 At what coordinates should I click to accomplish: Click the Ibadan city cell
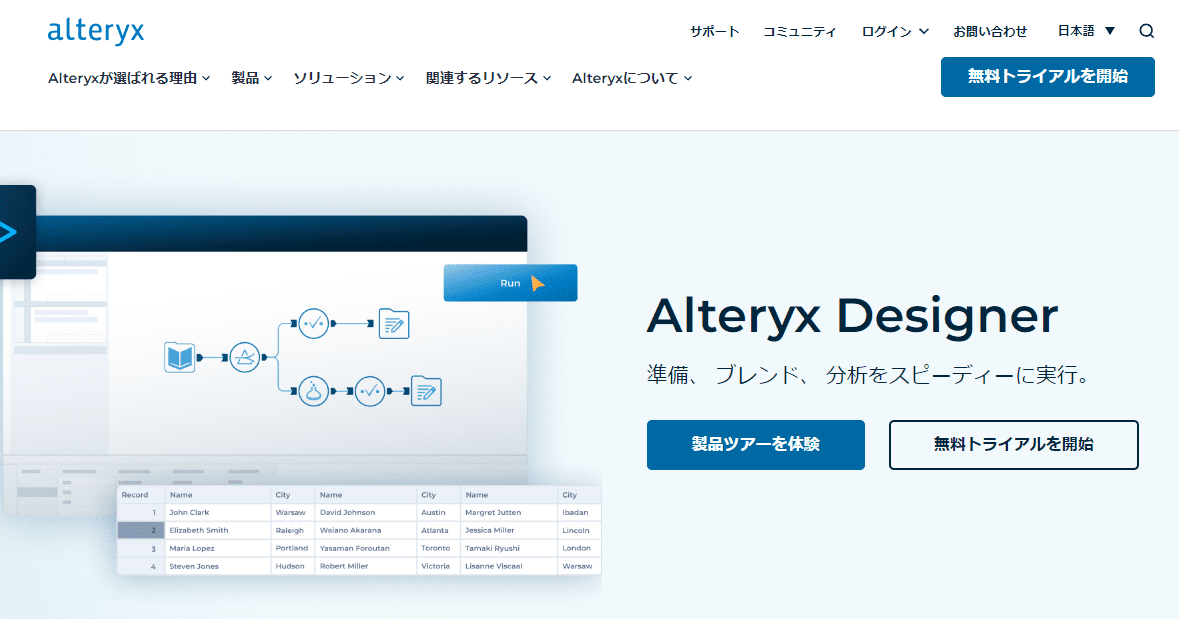coord(580,512)
